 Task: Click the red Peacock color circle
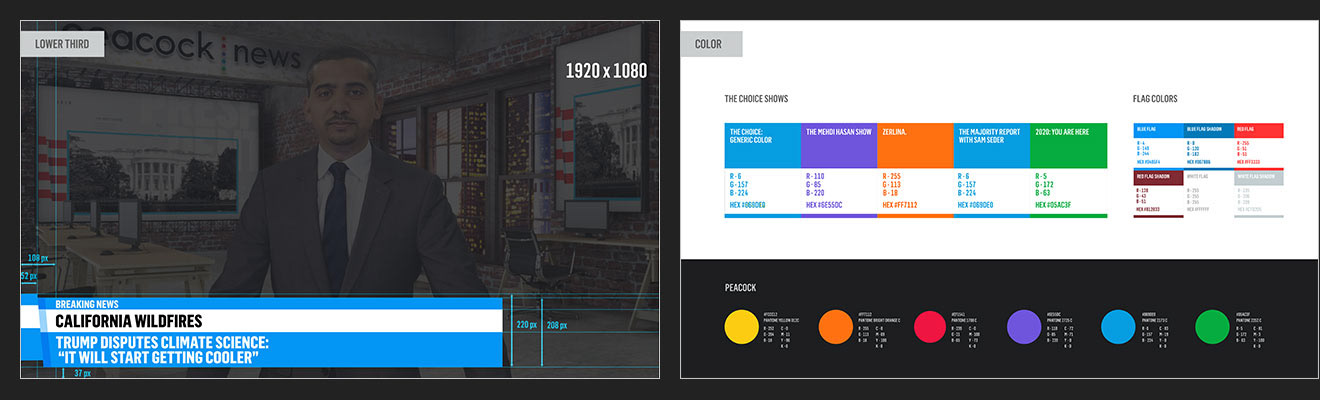point(929,327)
